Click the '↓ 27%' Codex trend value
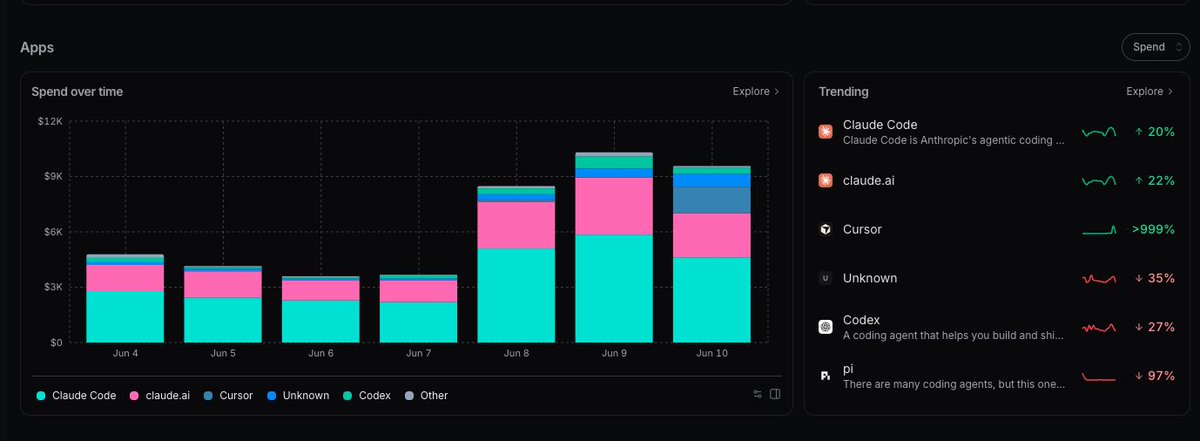 point(1154,327)
